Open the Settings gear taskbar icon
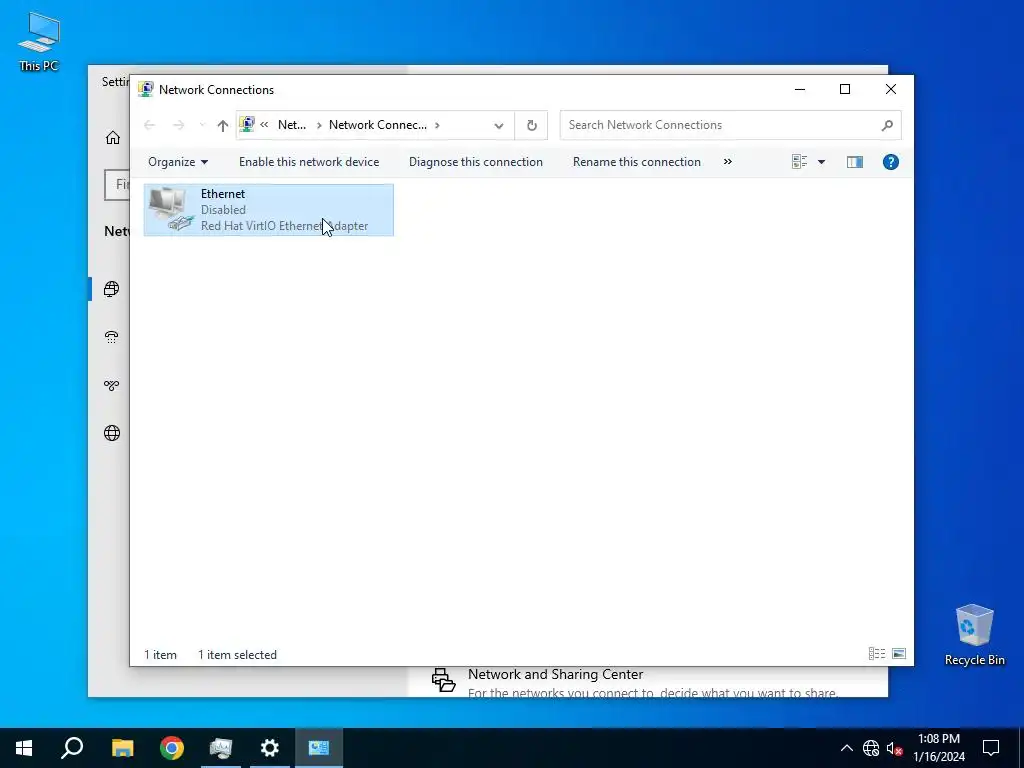The width and height of the screenshot is (1024, 768). coord(270,748)
